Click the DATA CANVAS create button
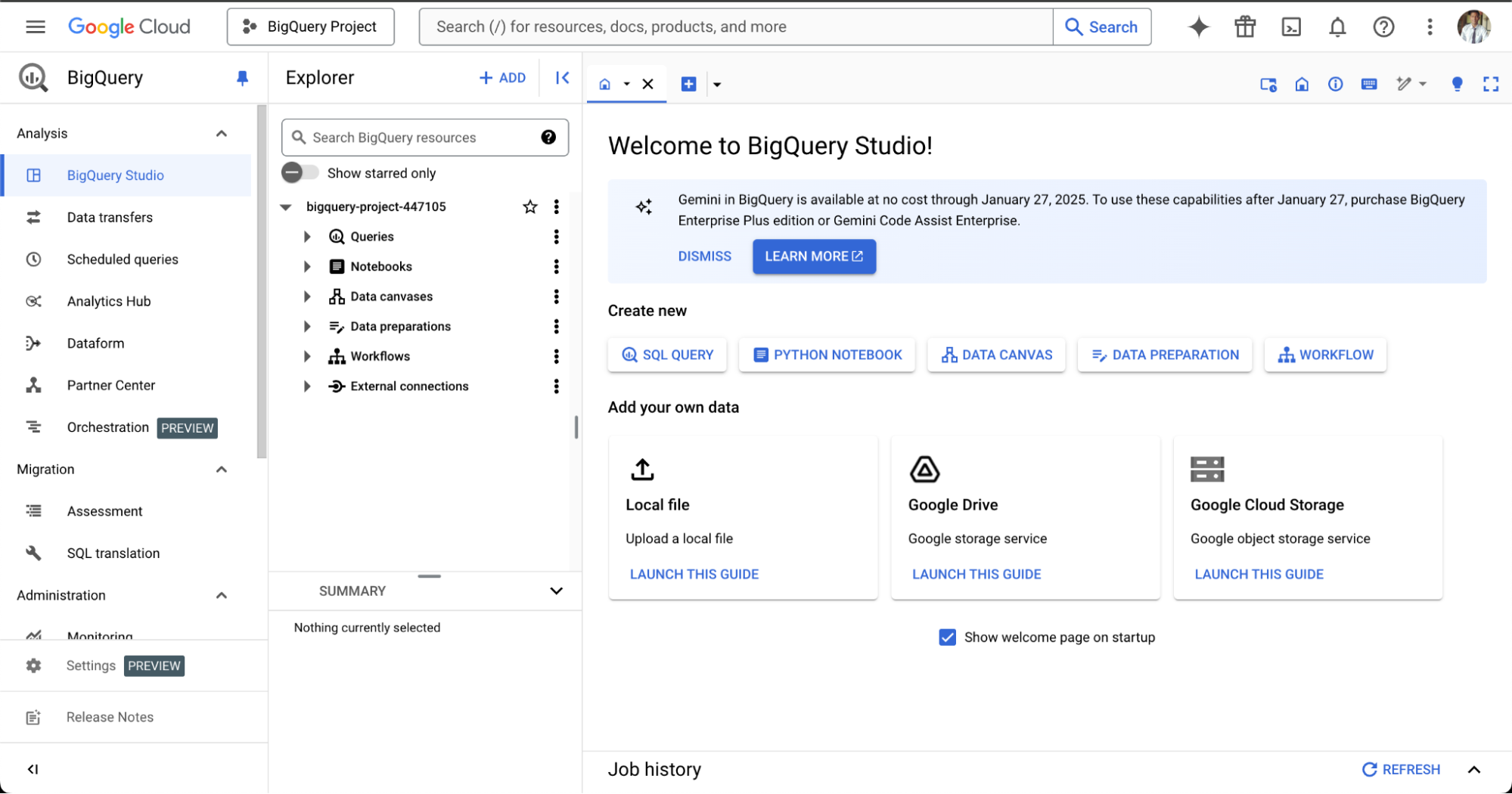The width and height of the screenshot is (1512, 794). (x=996, y=355)
